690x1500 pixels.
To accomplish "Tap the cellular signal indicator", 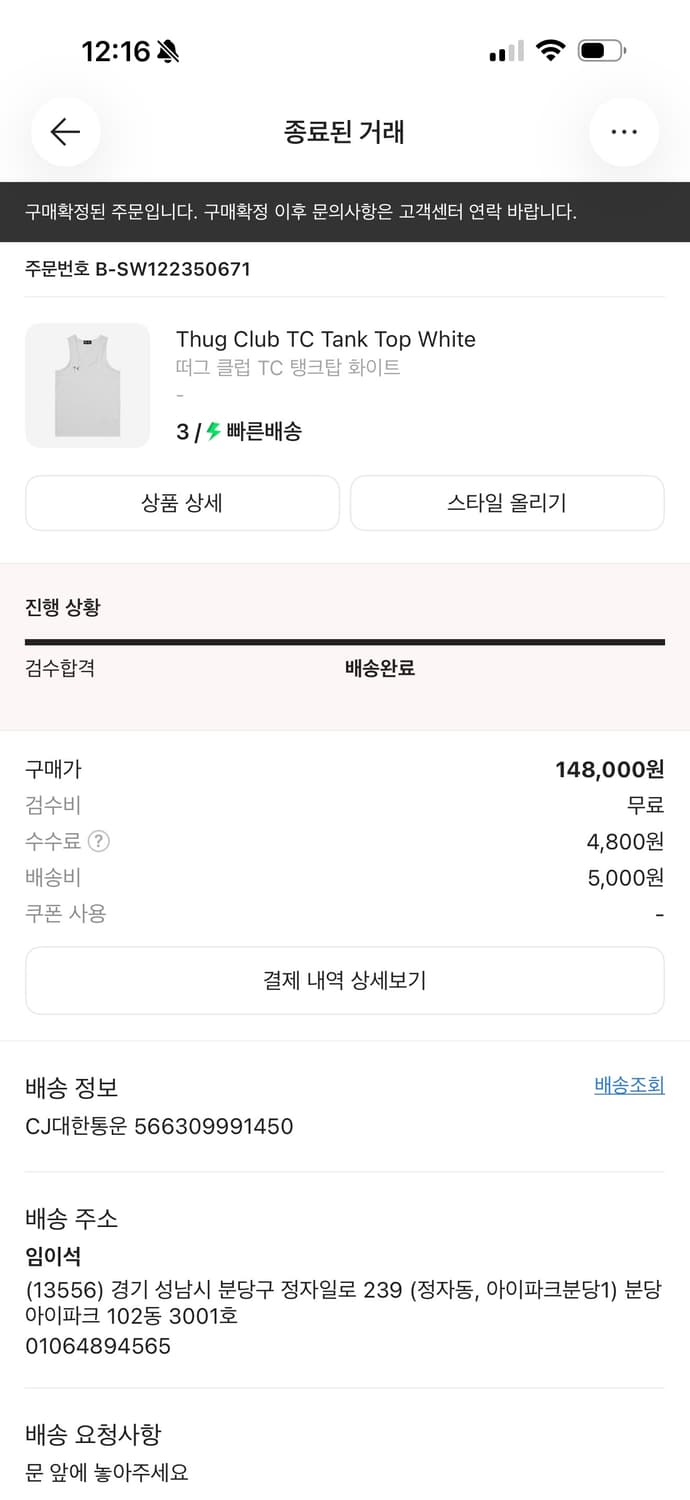I will click(504, 48).
